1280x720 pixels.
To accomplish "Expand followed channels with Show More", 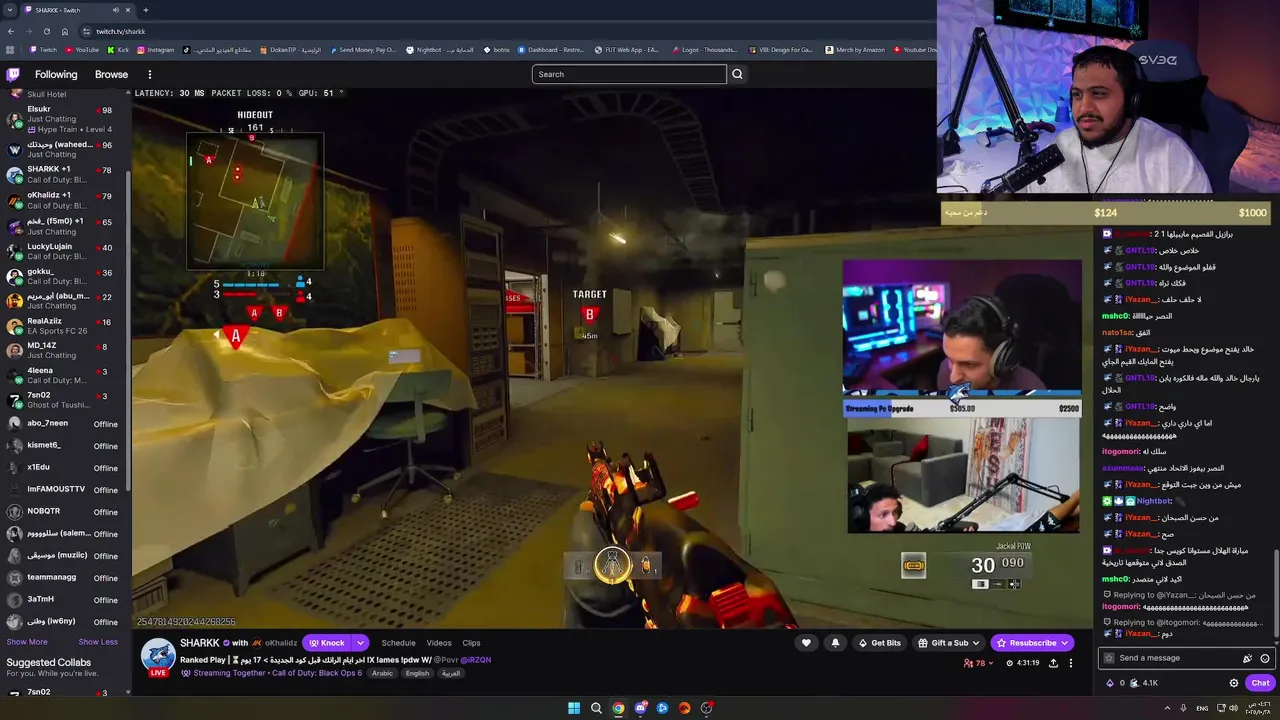I will pyautogui.click(x=27, y=642).
